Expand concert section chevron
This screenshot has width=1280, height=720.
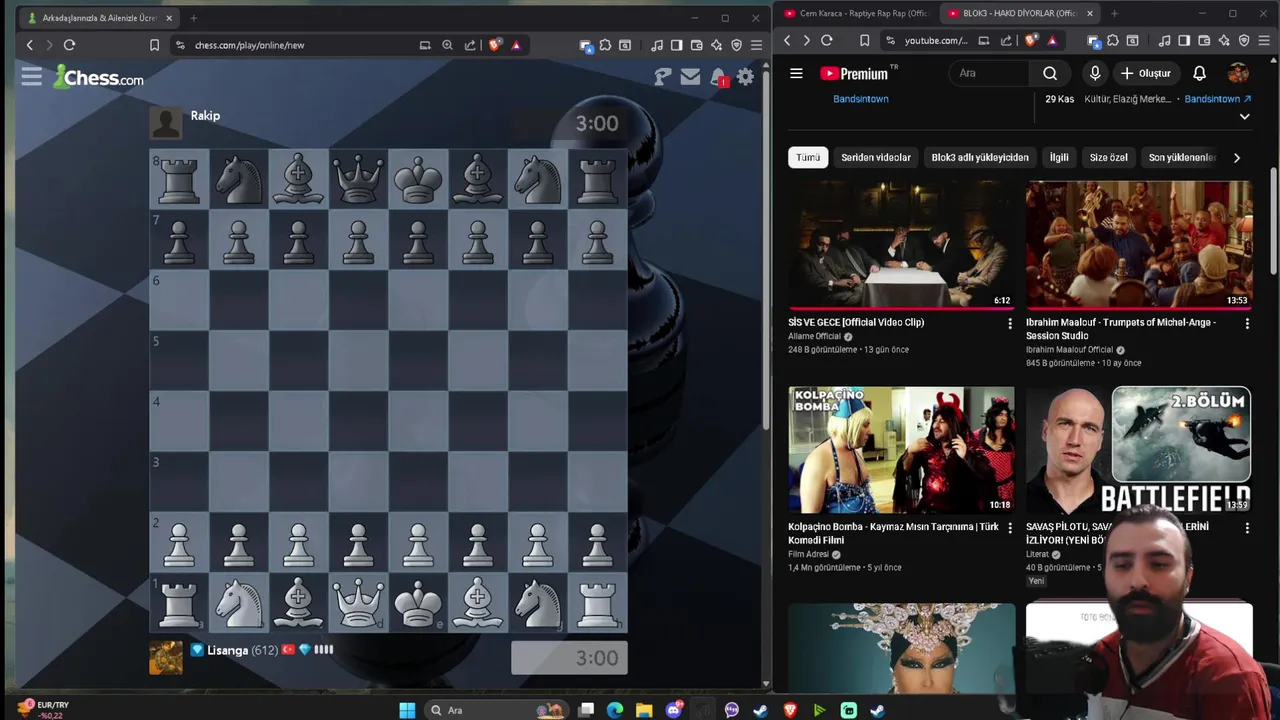[1244, 117]
